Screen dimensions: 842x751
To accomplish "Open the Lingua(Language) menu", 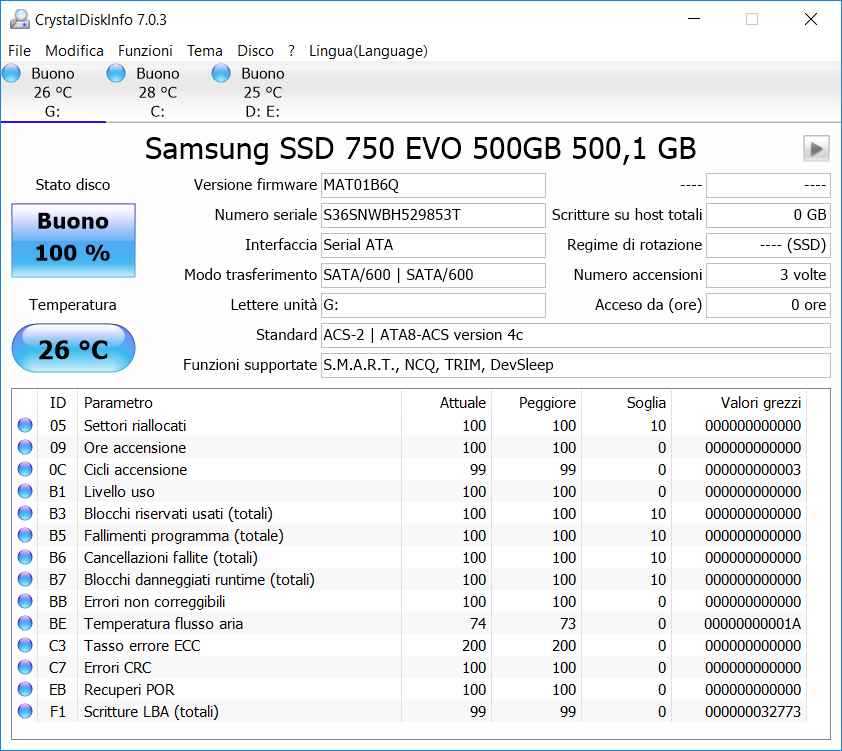I will coord(368,51).
